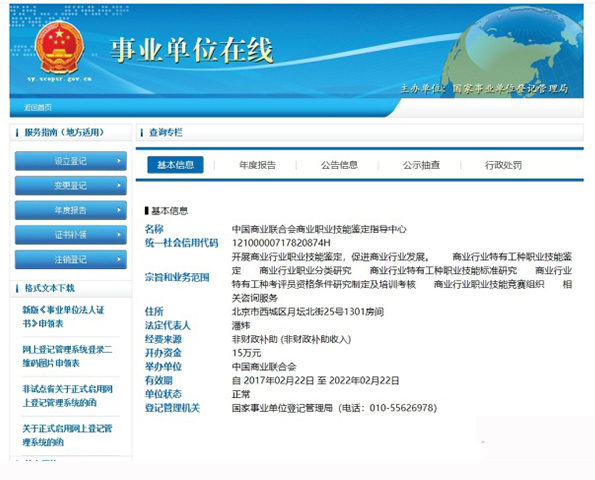Open the 注销登记 service guide
595x480 pixels.
coord(71,260)
